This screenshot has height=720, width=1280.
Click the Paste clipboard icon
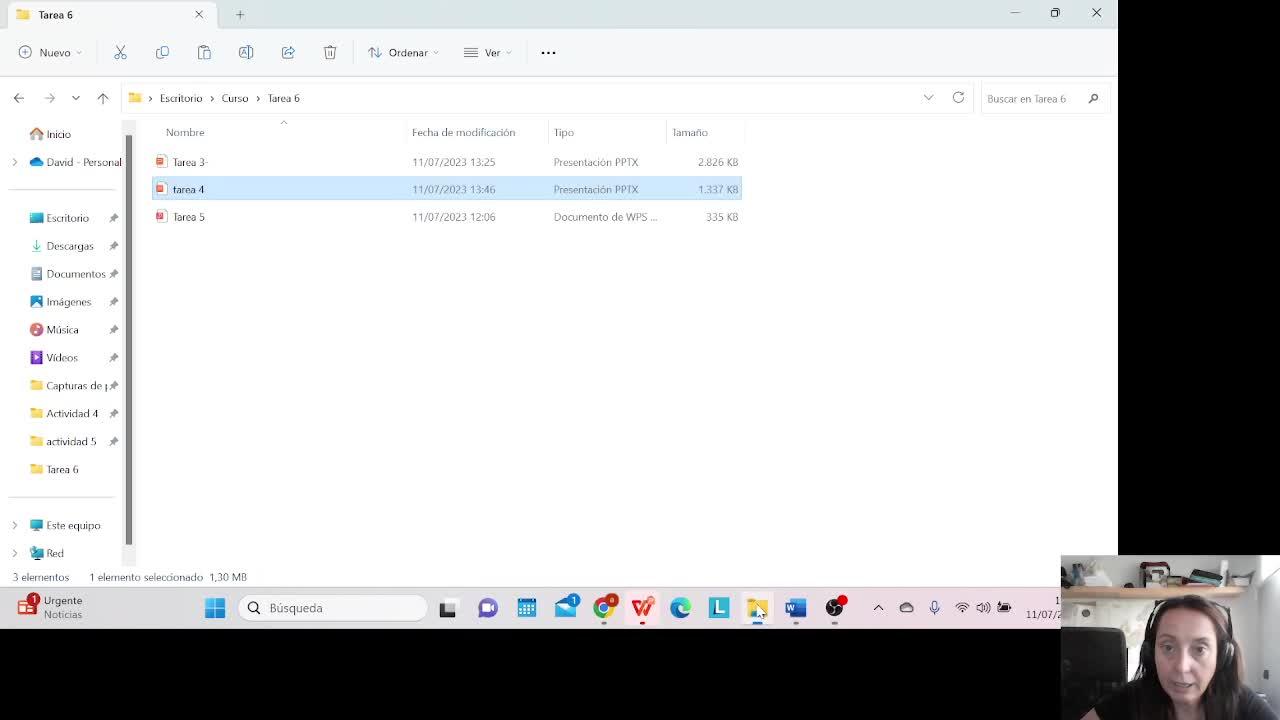click(204, 52)
